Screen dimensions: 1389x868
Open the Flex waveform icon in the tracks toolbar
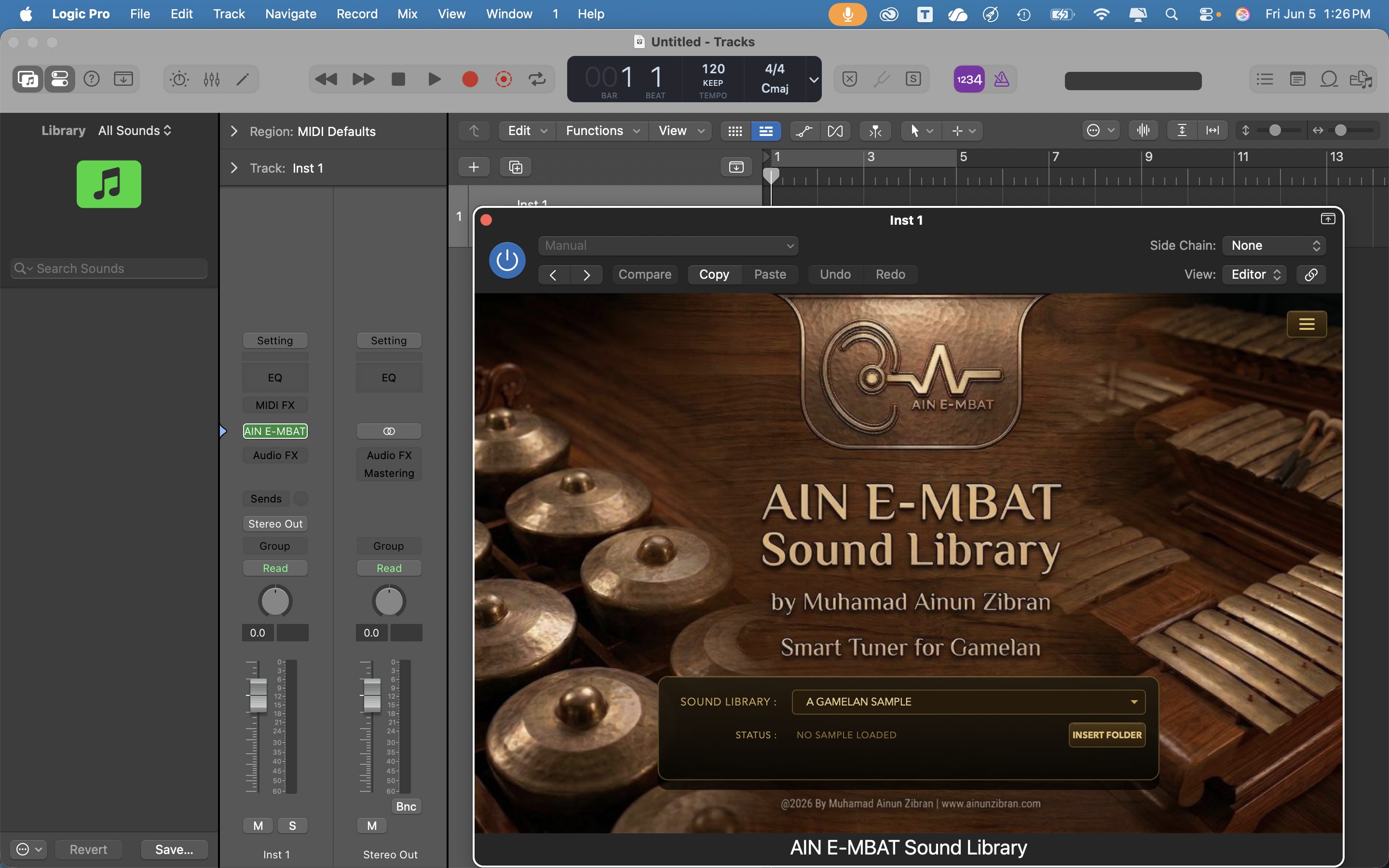(1144, 131)
